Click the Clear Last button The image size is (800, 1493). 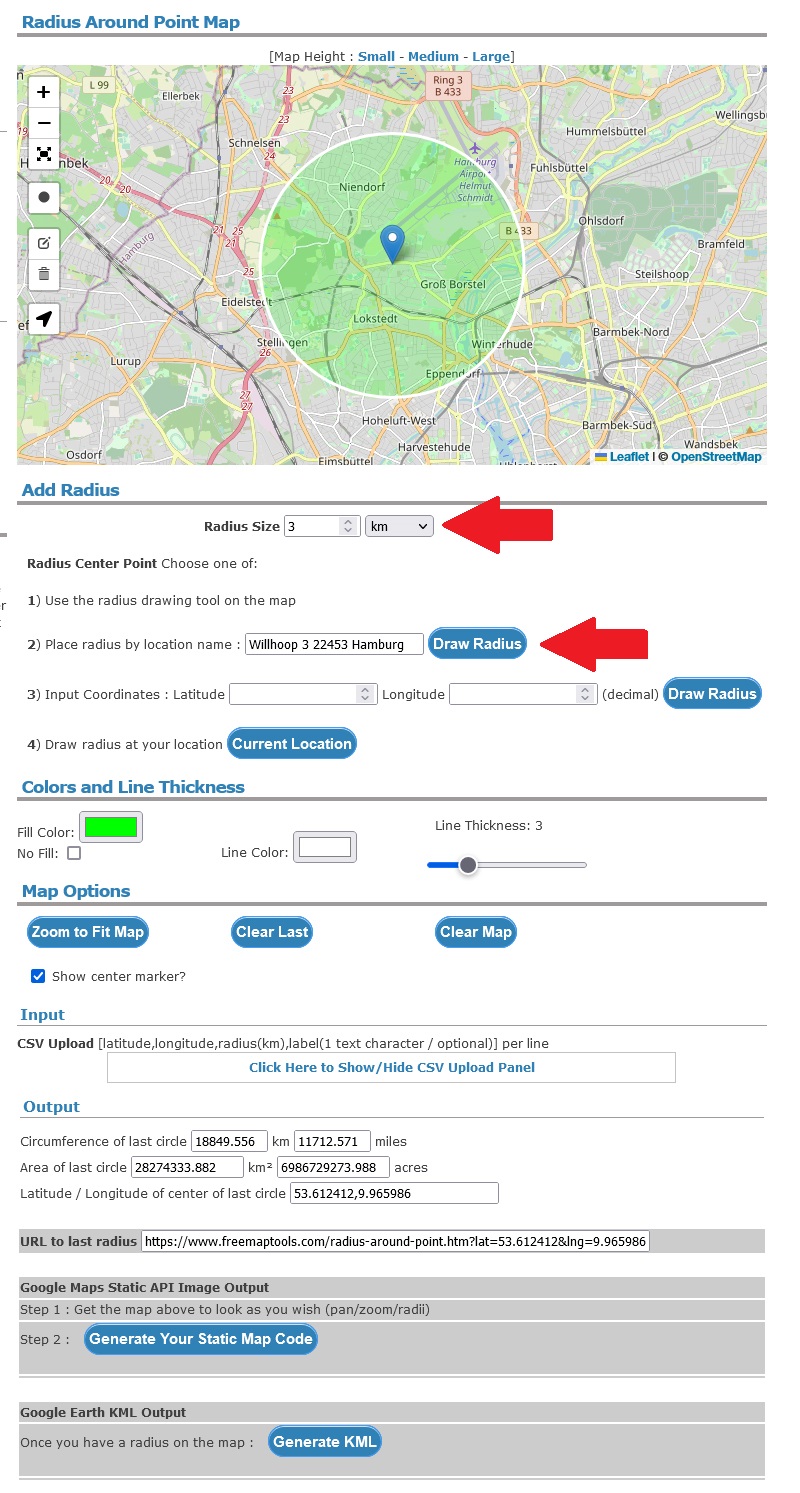[272, 932]
